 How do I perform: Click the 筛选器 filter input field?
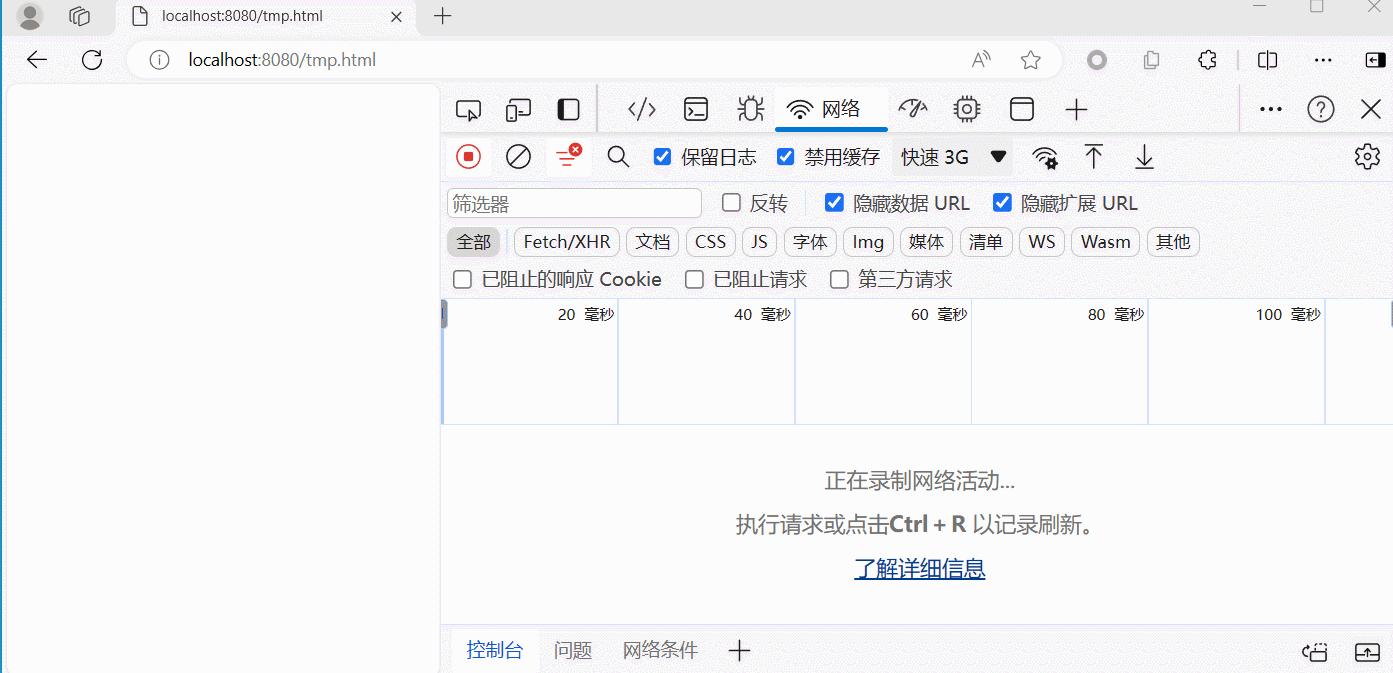573,203
